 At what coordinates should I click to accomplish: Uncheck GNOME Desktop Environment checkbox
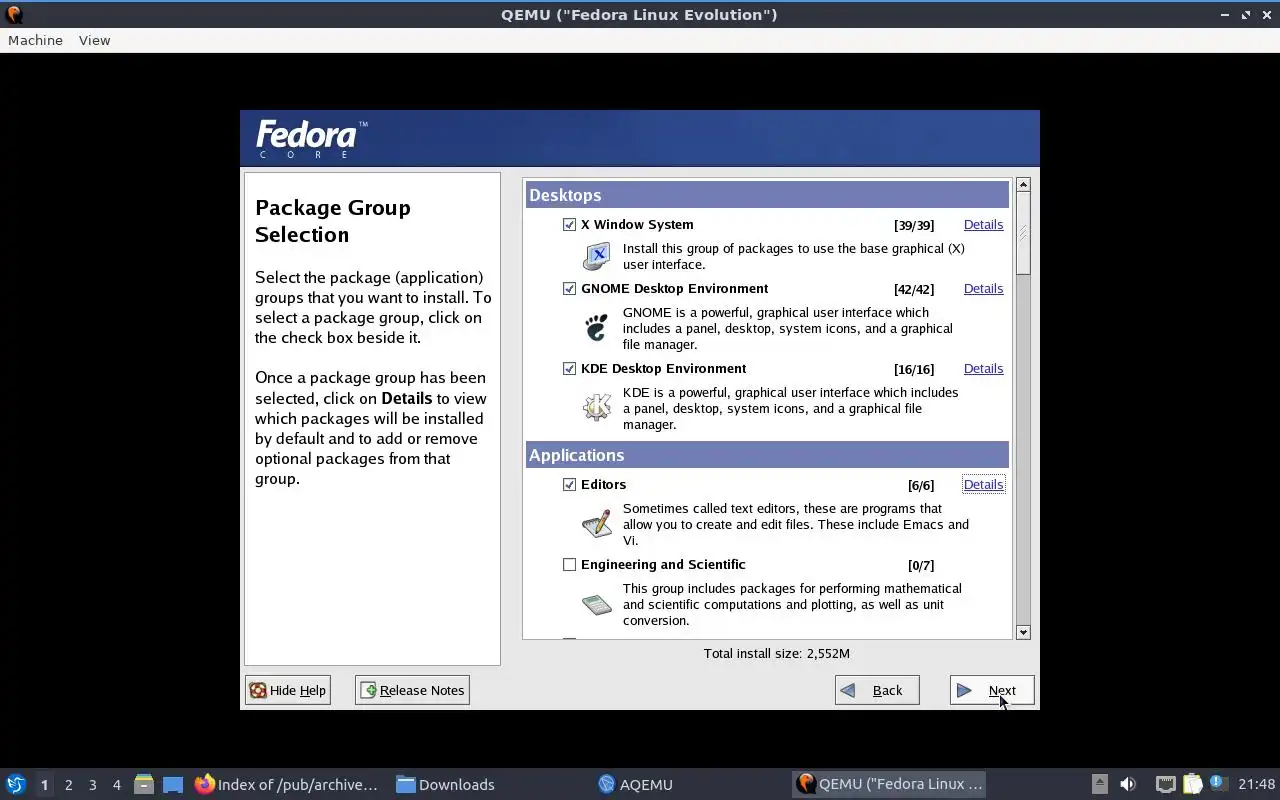569,289
